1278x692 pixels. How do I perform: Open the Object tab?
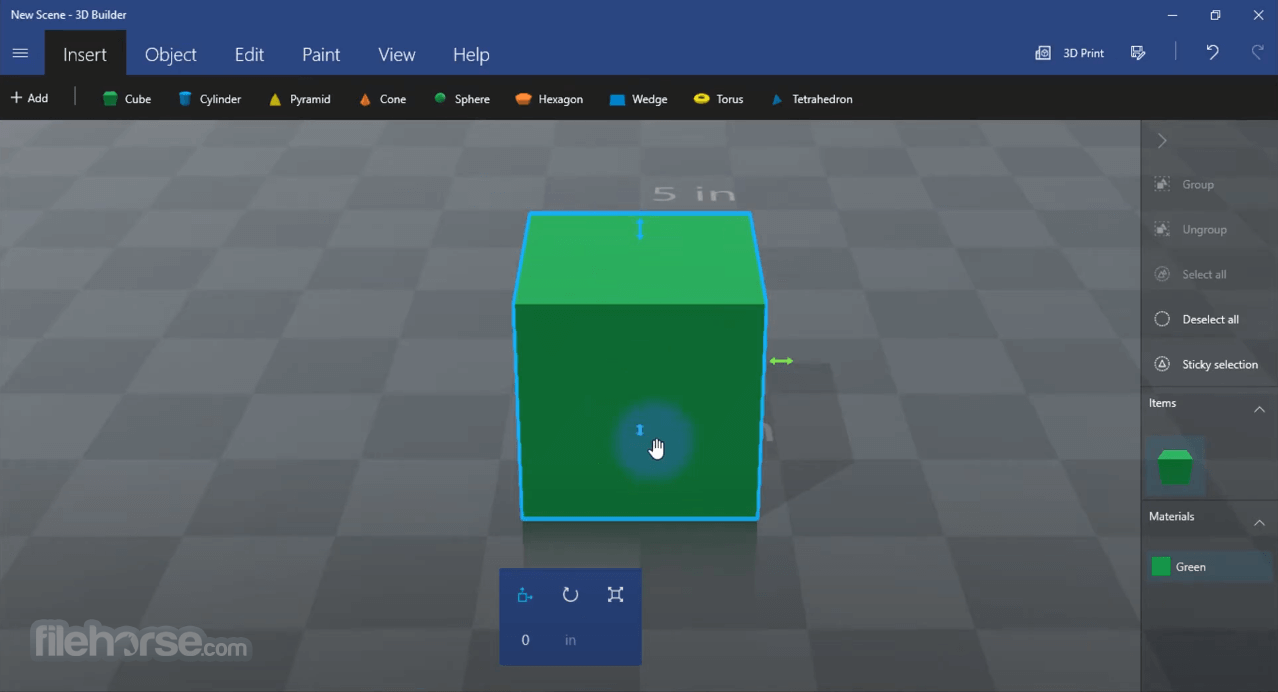click(x=171, y=54)
